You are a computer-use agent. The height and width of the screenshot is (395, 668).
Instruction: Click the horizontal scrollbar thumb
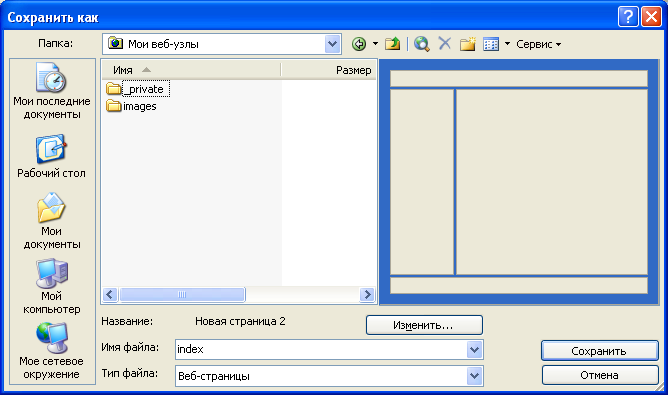pyautogui.click(x=182, y=294)
